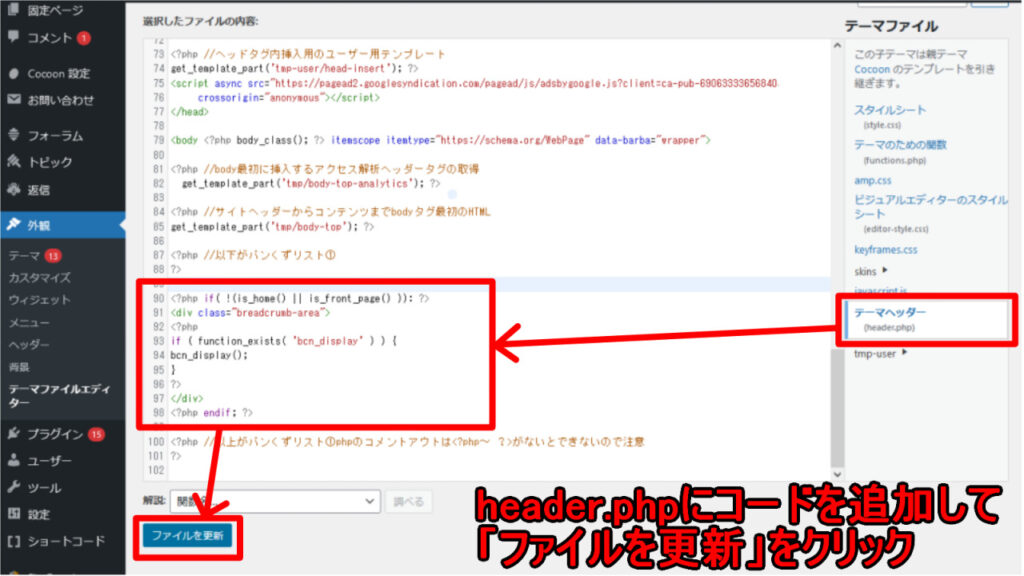Click line 98 endif code

212,413
